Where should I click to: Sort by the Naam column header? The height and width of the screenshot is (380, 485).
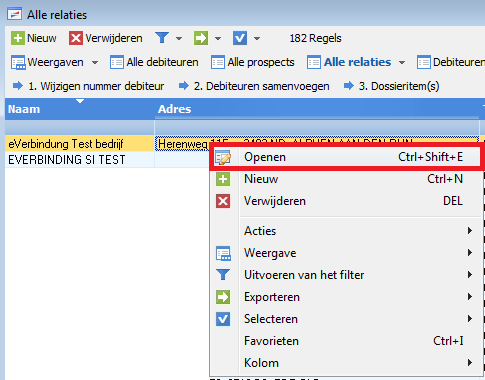pyautogui.click(x=80, y=109)
